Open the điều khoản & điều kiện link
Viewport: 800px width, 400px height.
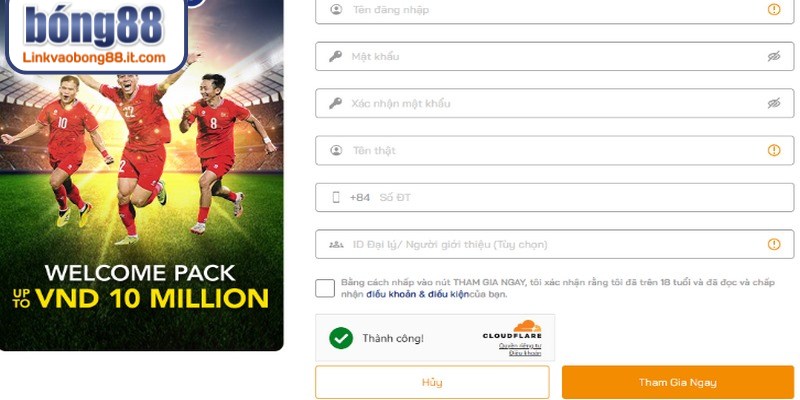pyautogui.click(x=417, y=294)
